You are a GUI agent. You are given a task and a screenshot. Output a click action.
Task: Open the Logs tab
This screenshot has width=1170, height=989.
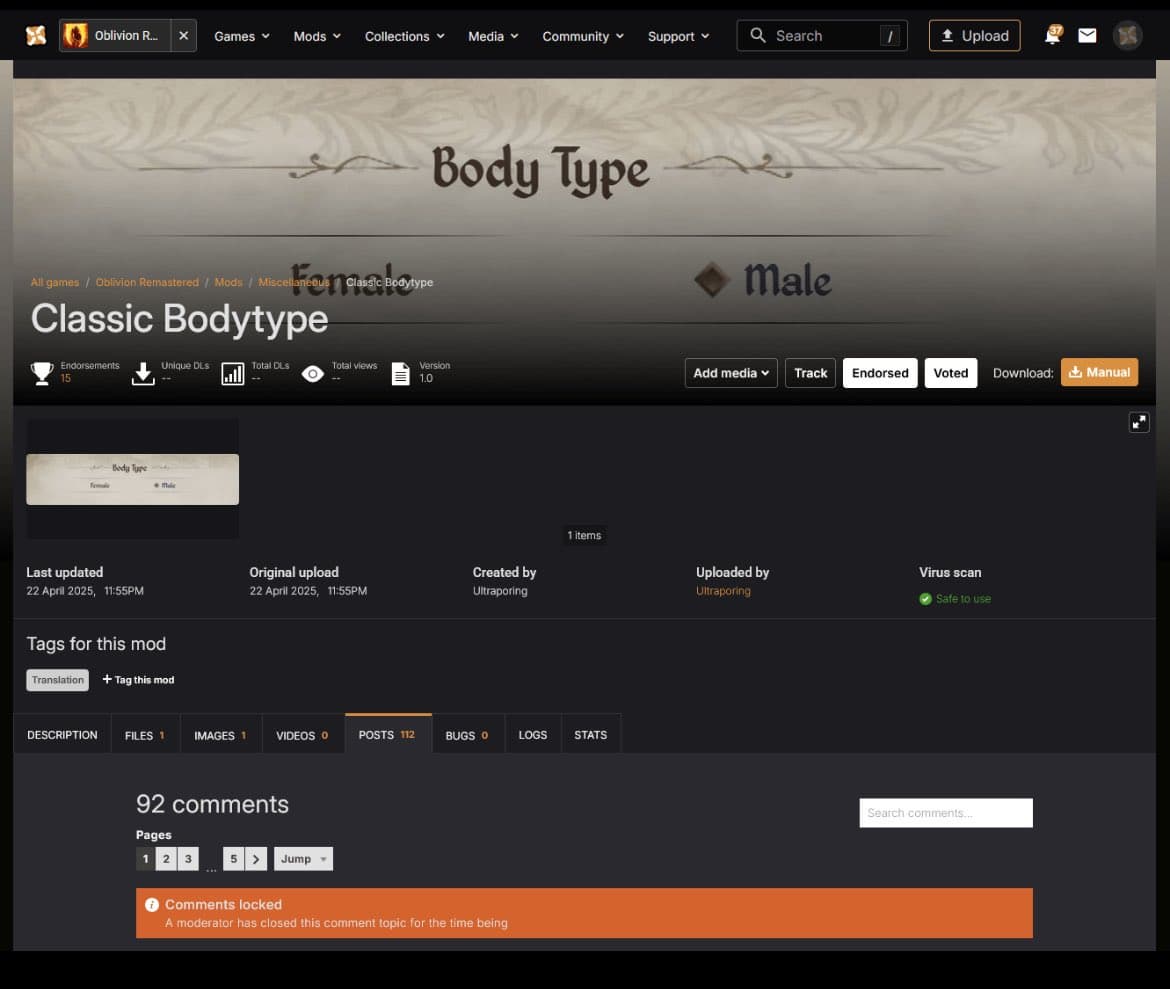(533, 734)
